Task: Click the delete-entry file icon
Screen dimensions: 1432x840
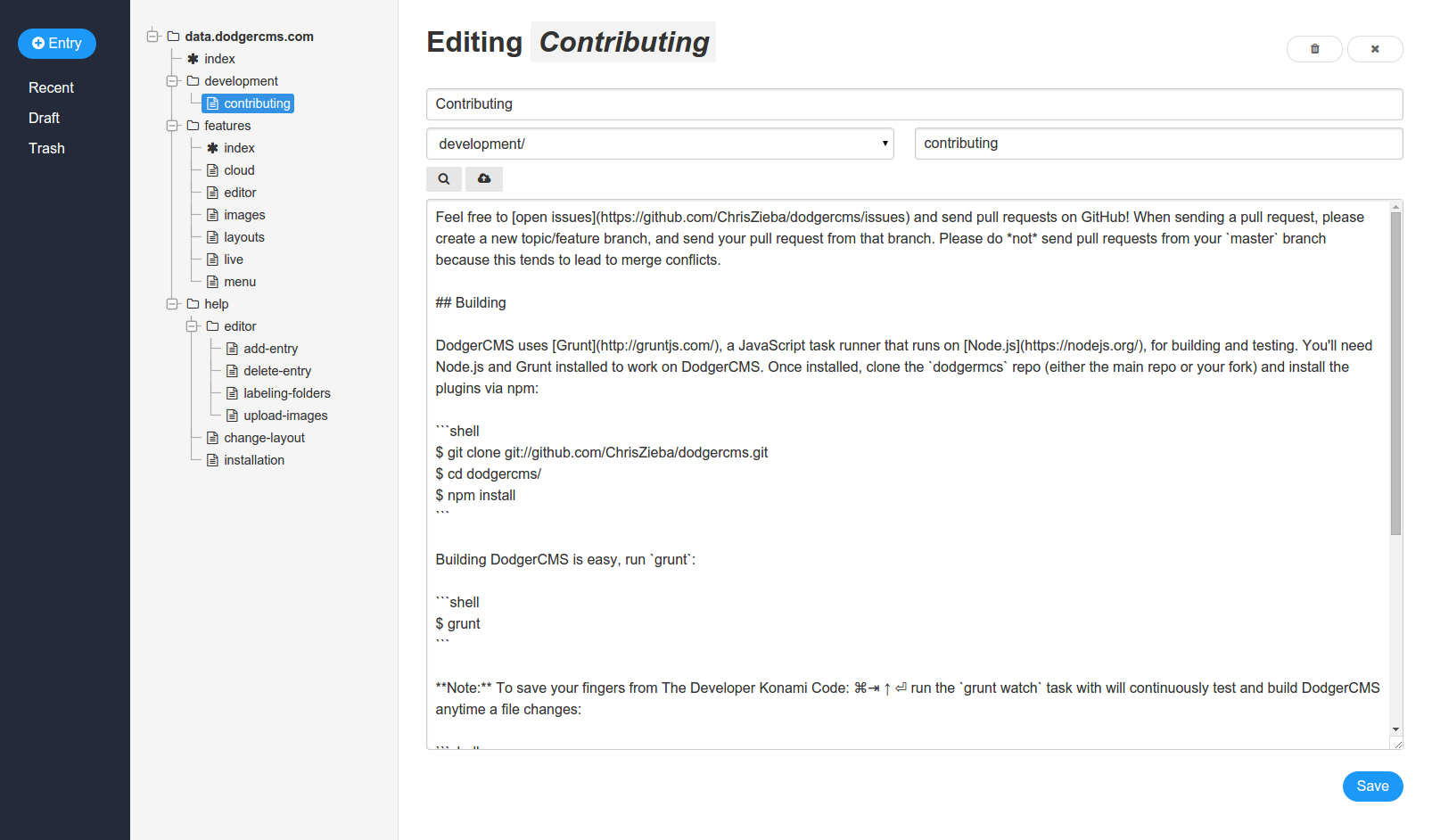Action: pos(232,371)
